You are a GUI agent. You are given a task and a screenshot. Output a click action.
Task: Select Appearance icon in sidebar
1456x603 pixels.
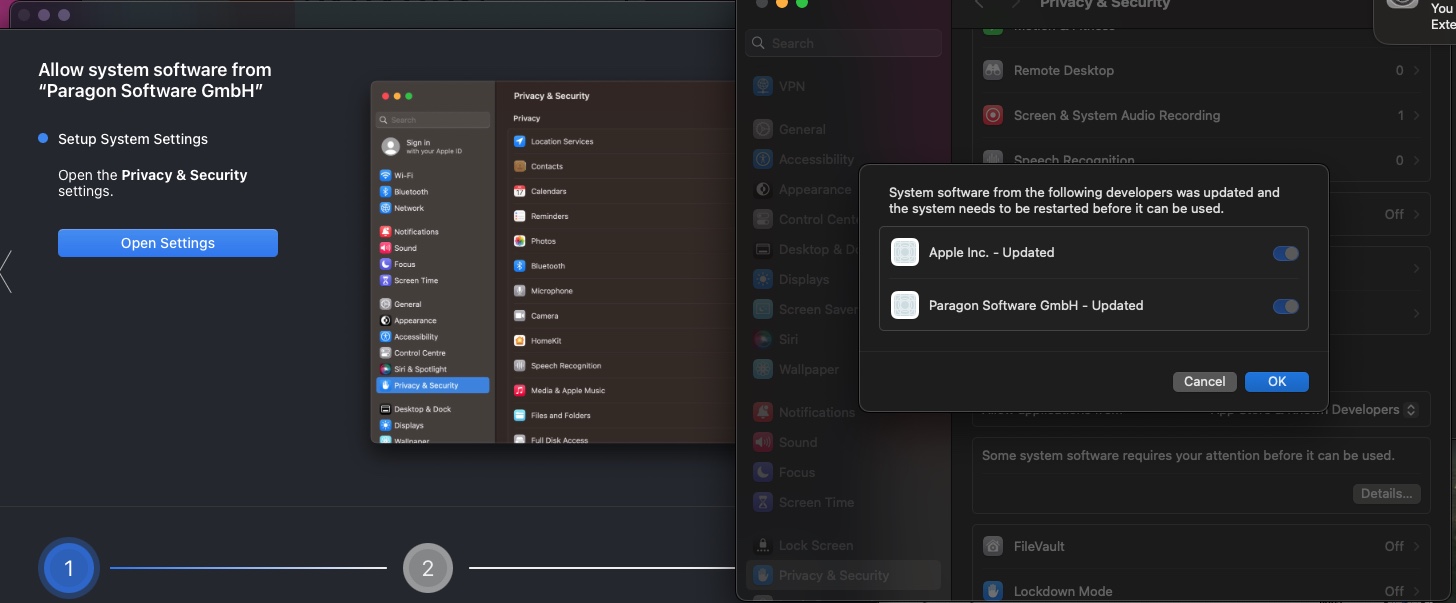tap(763, 189)
